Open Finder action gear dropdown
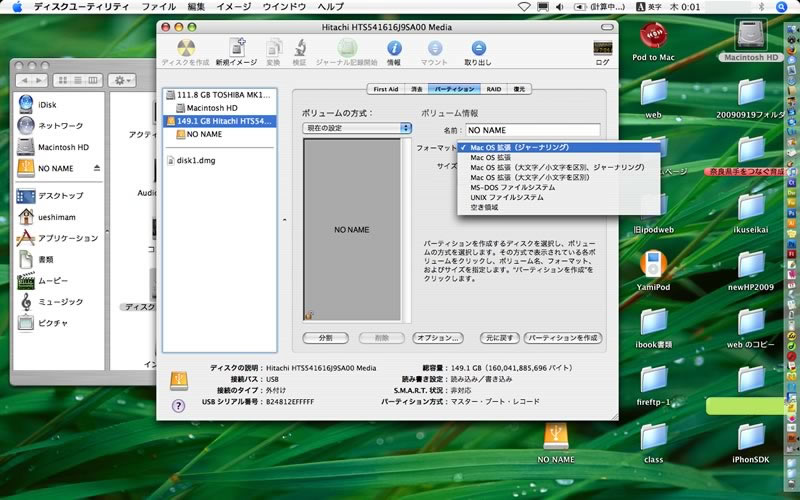This screenshot has height=500, width=800. coord(121,80)
